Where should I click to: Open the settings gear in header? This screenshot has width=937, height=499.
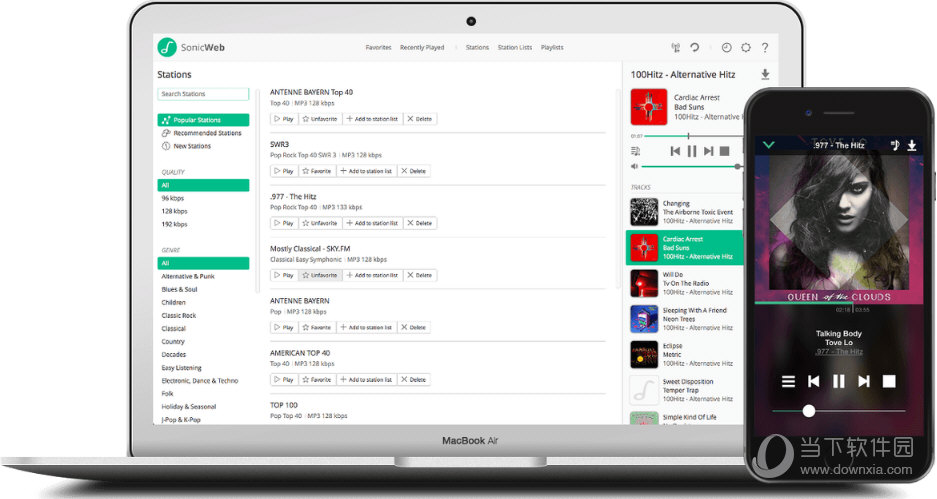(746, 47)
